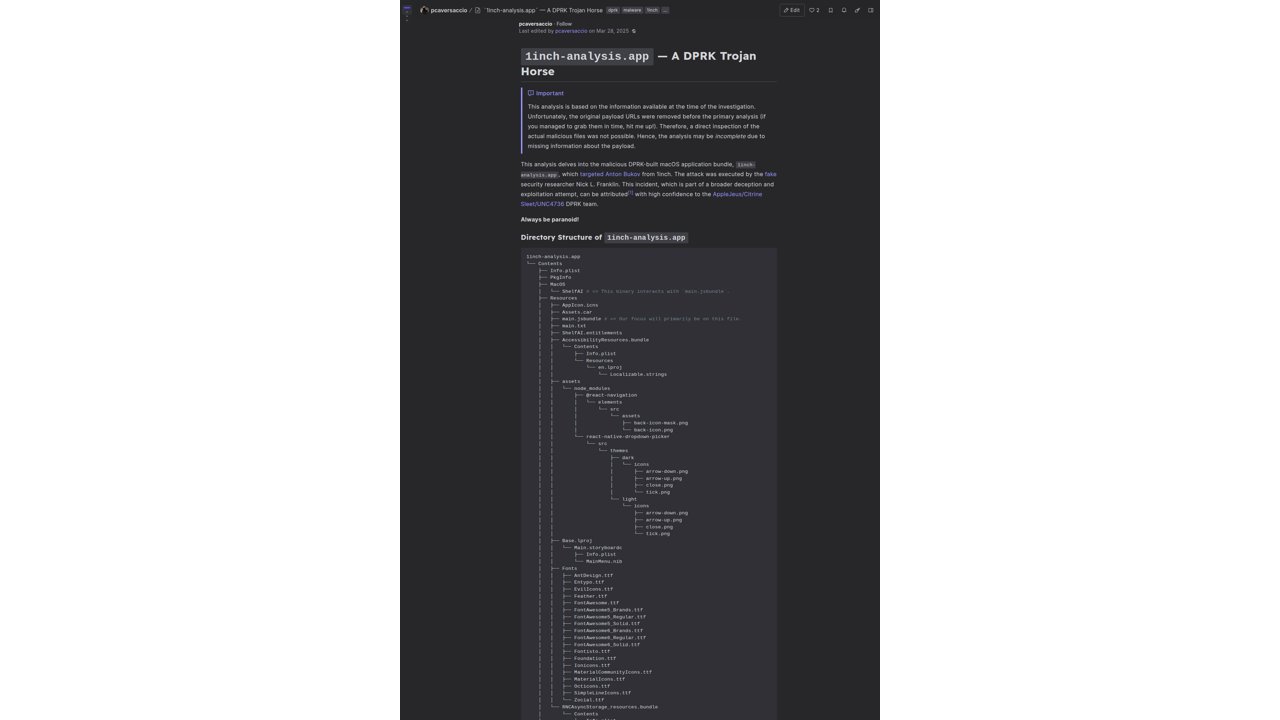
Task: Select the 'ShelfAI' binary line in tree
Action: click(572, 291)
